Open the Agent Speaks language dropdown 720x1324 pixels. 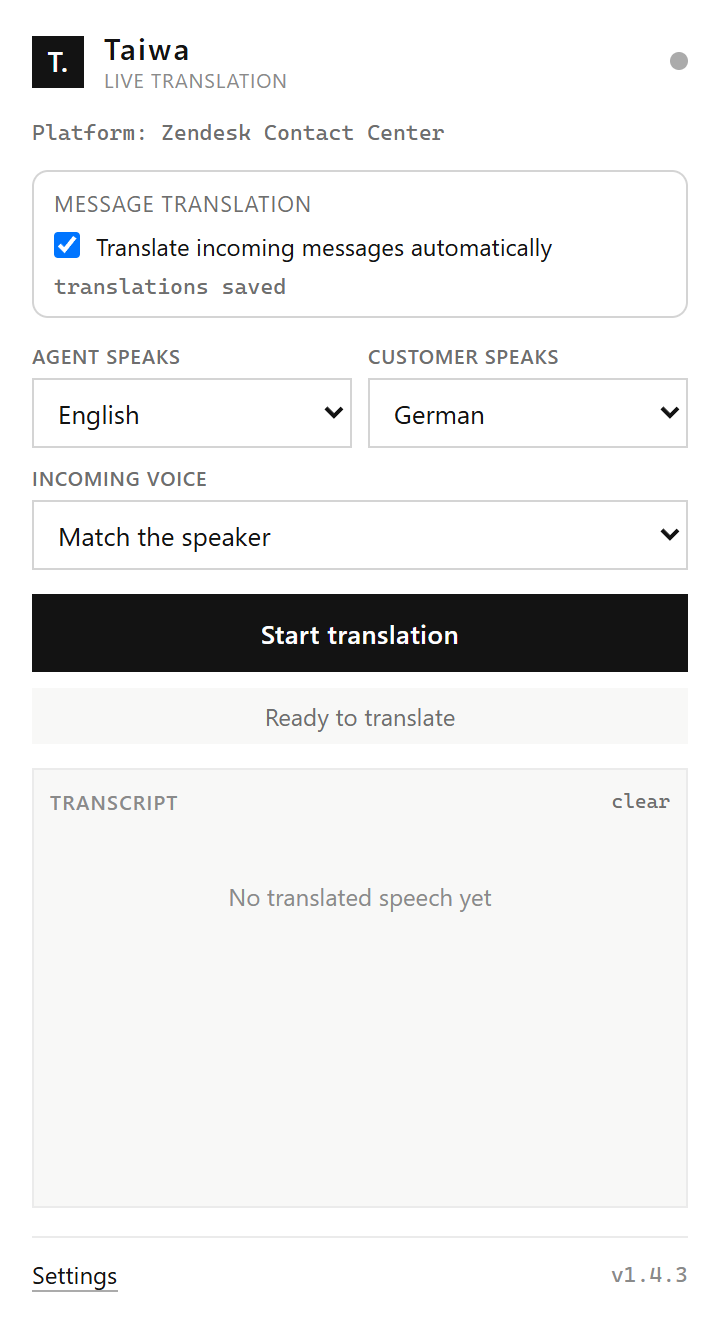coord(192,413)
